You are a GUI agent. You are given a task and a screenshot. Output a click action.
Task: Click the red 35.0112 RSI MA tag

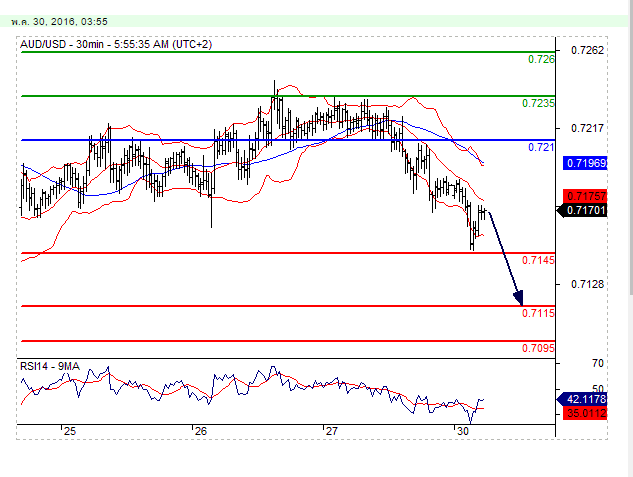585,413
